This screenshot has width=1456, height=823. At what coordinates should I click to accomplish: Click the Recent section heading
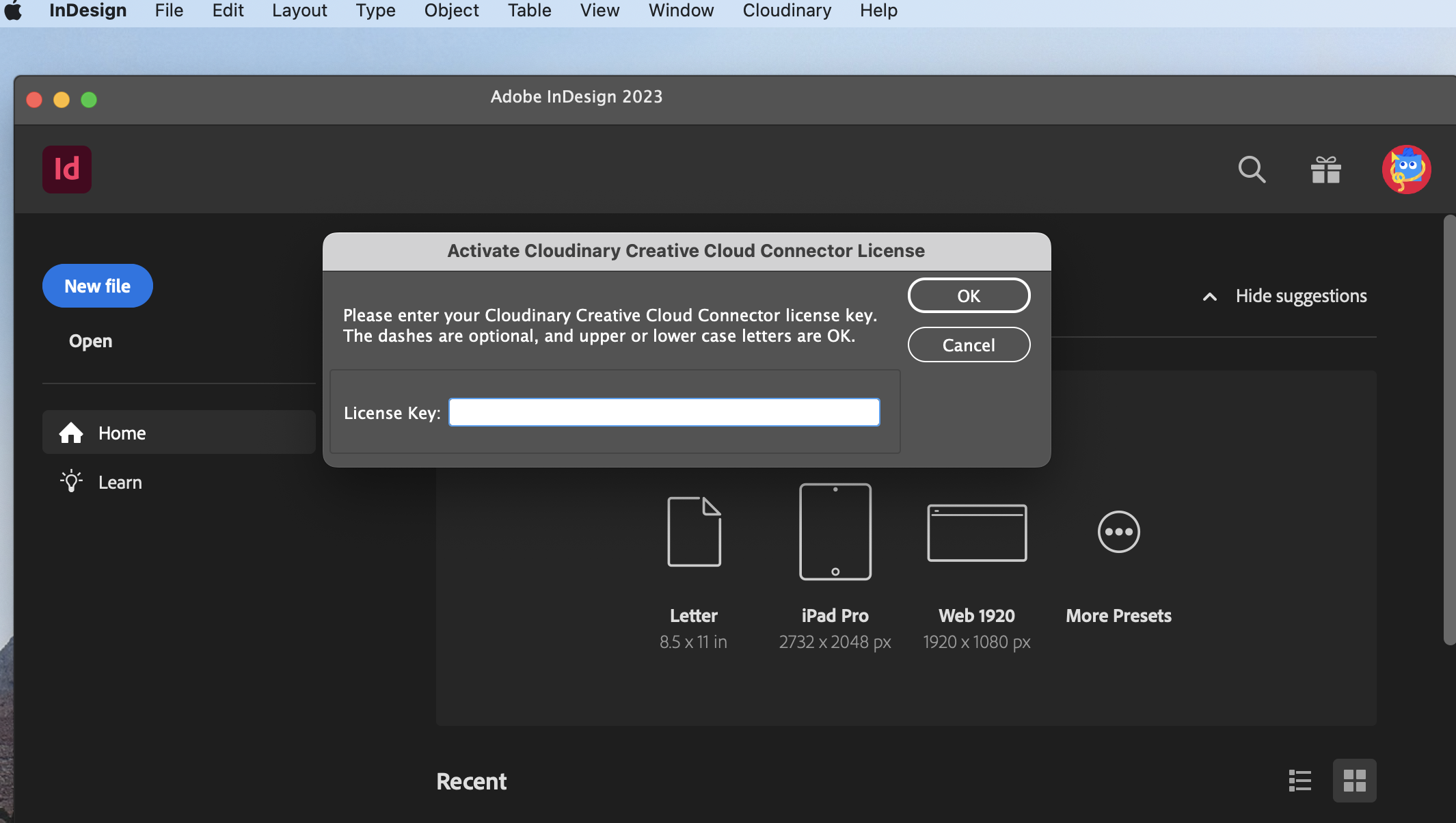pos(472,781)
